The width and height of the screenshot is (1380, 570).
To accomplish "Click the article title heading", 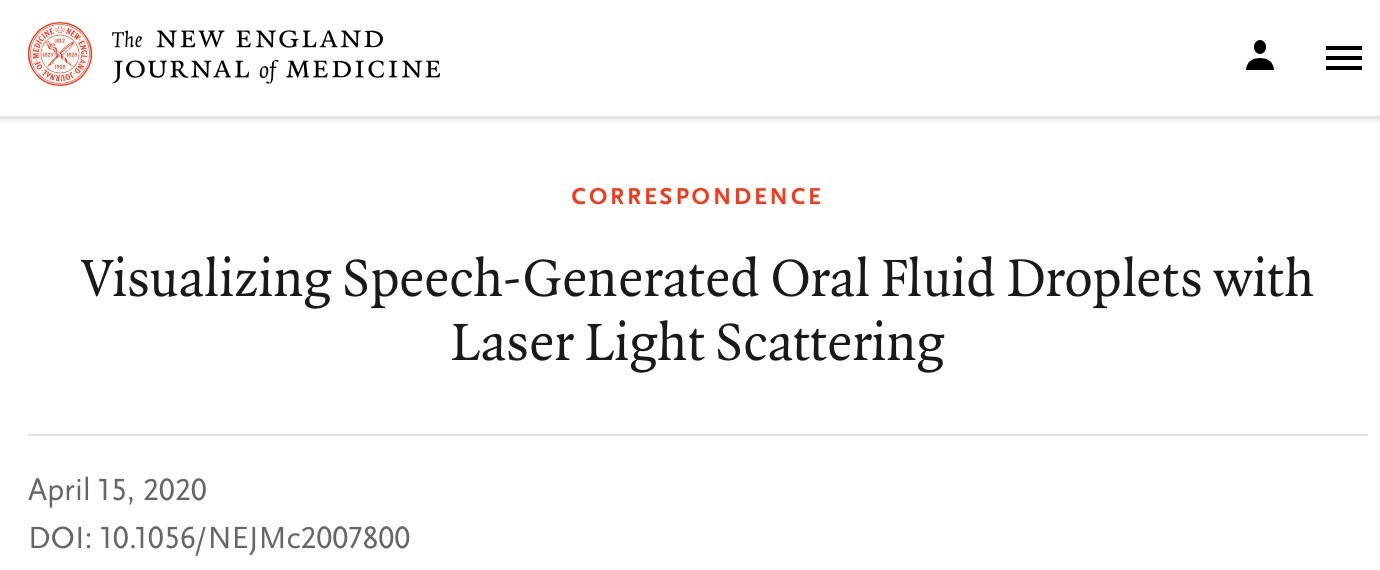I will coord(697,310).
